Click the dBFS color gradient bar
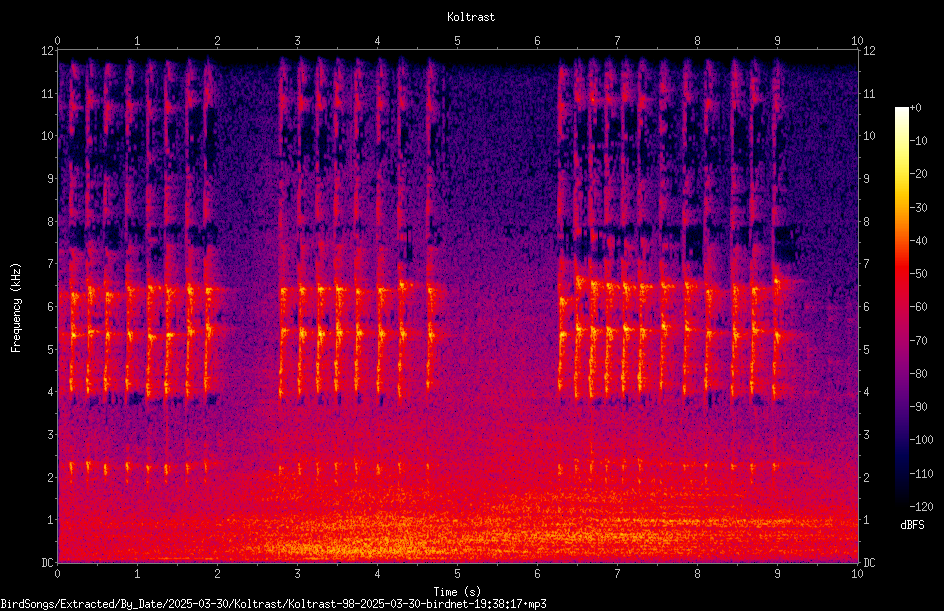This screenshot has height=611, width=944. pos(901,307)
